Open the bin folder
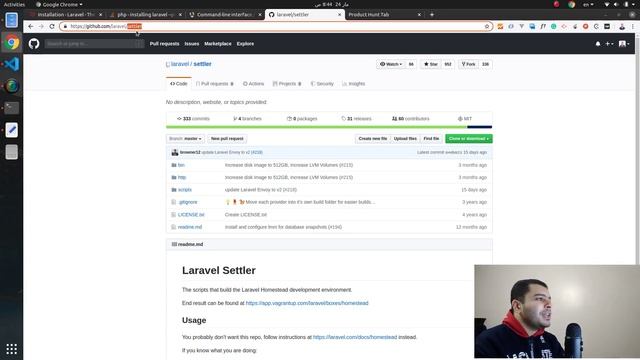Viewport: 640px width, 360px height. tap(181, 165)
